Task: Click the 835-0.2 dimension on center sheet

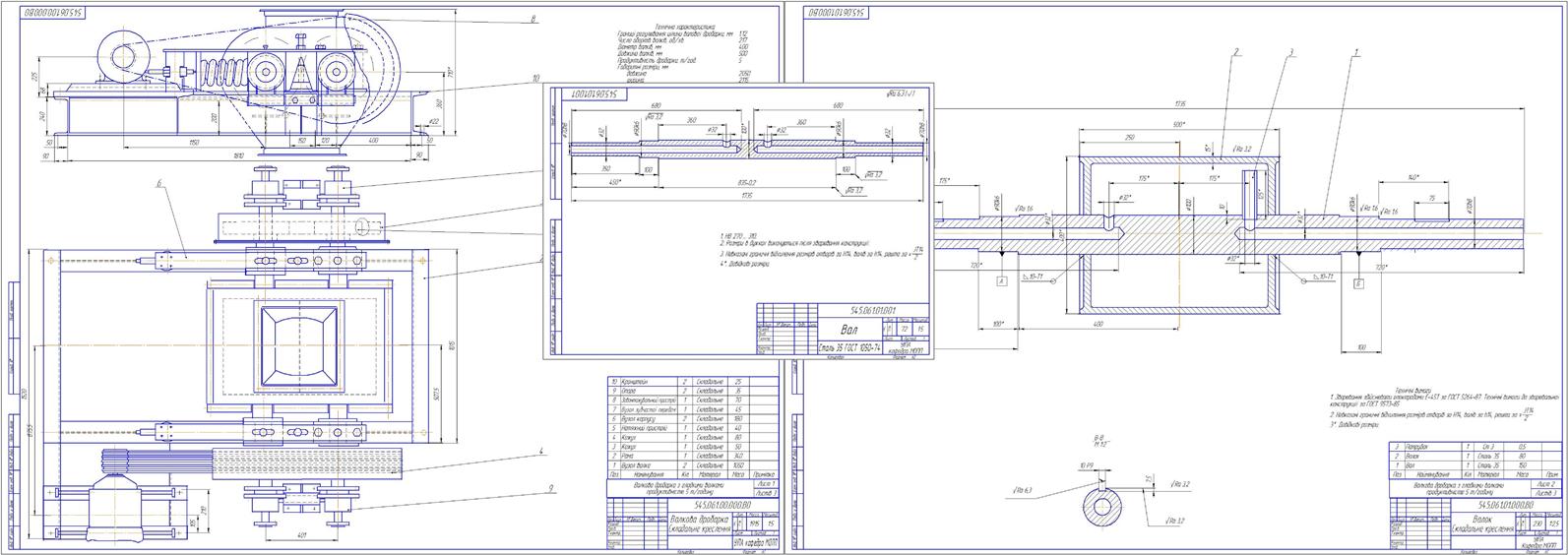Action: click(x=748, y=183)
